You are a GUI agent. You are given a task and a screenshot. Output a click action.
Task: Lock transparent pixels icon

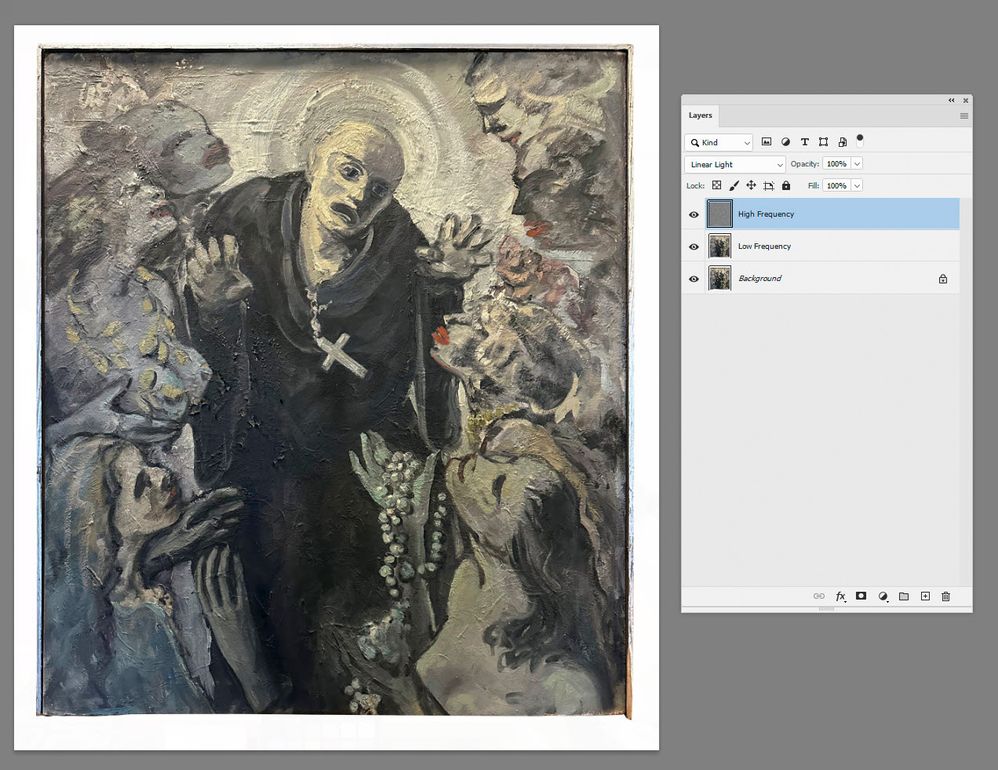[x=717, y=185]
